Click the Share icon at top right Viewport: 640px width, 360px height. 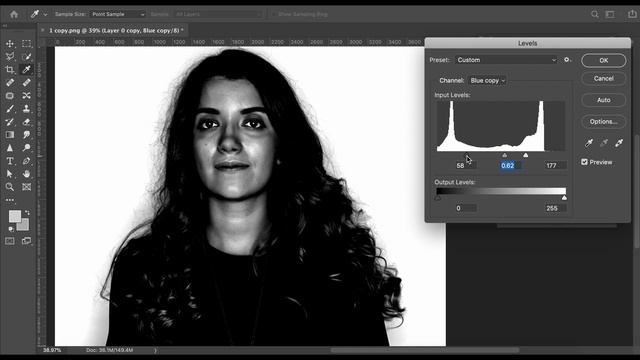click(632, 14)
